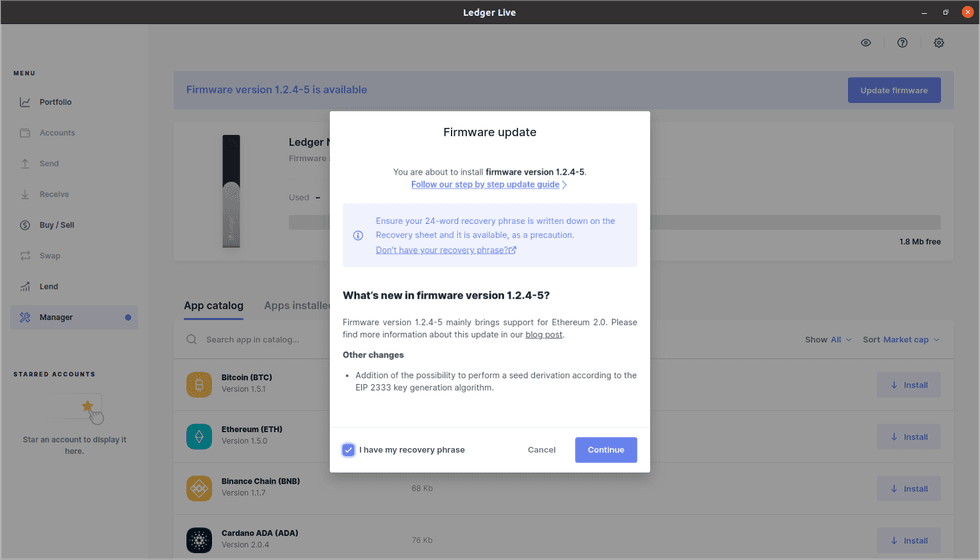Click the Ledger Nano device image
Screen dimensions: 980x560
pos(231,191)
